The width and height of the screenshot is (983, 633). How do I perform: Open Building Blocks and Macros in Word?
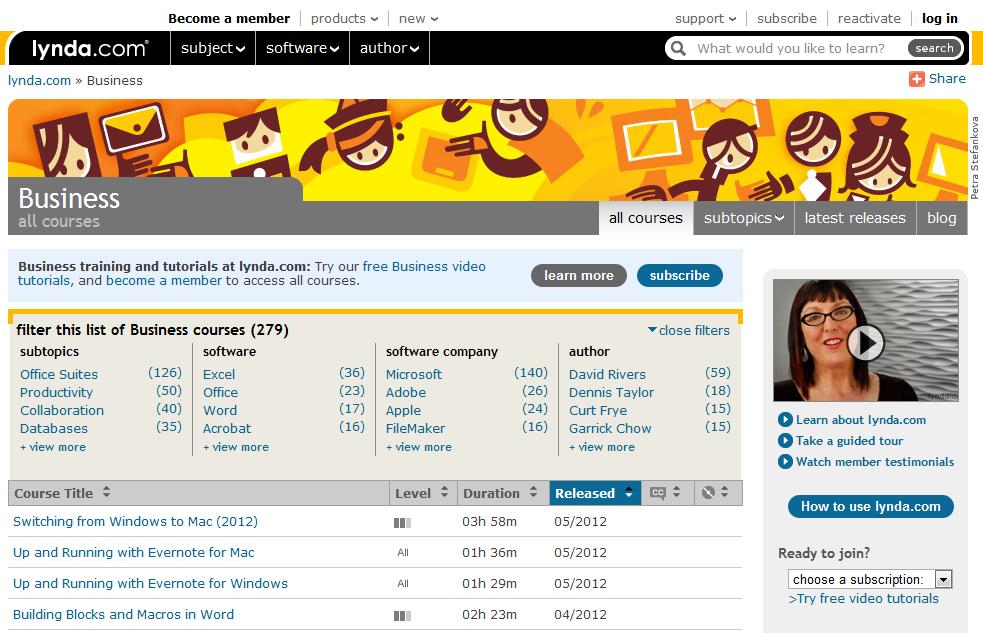coord(124,614)
